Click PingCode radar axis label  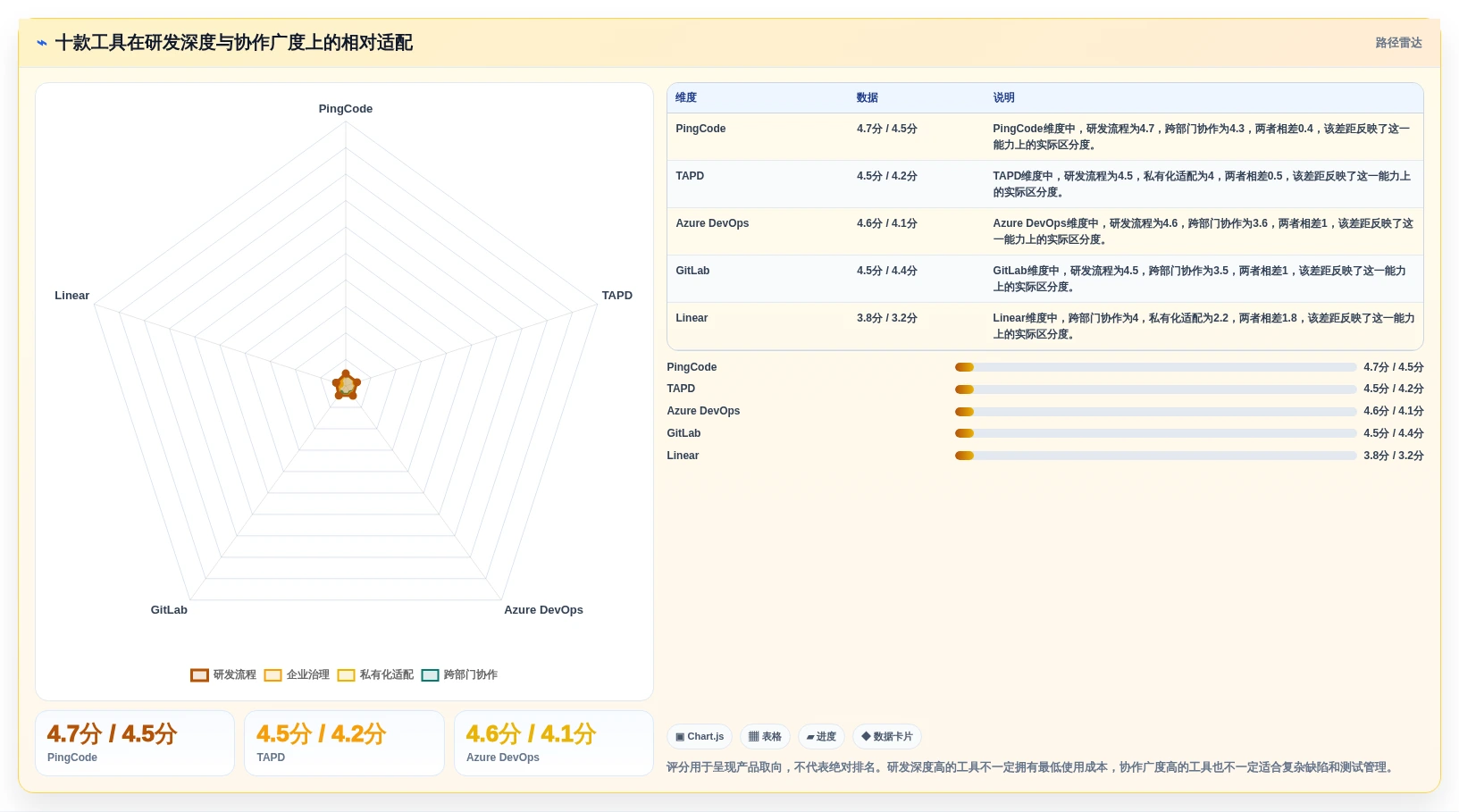coord(346,109)
